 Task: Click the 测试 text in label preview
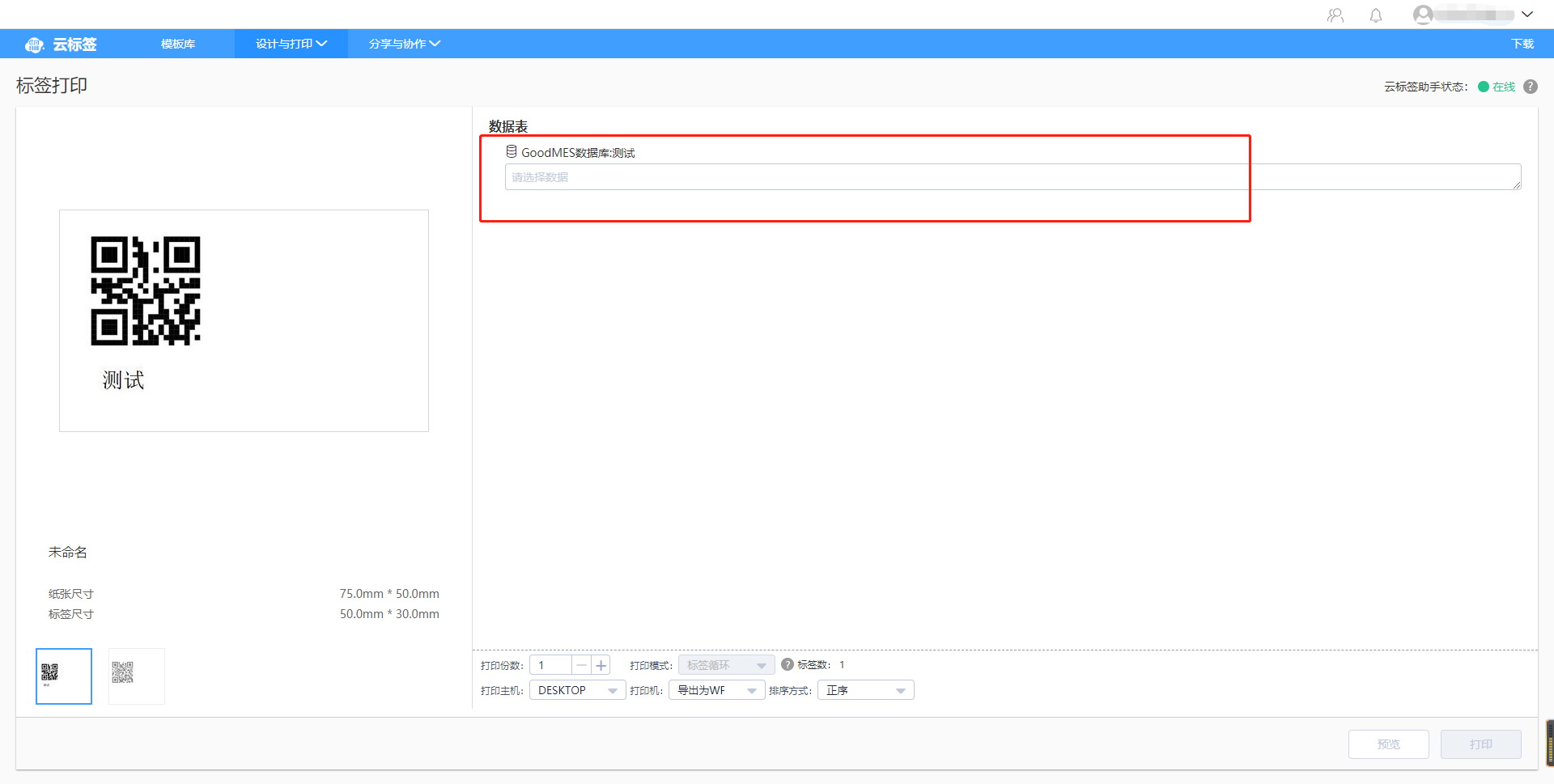click(123, 380)
